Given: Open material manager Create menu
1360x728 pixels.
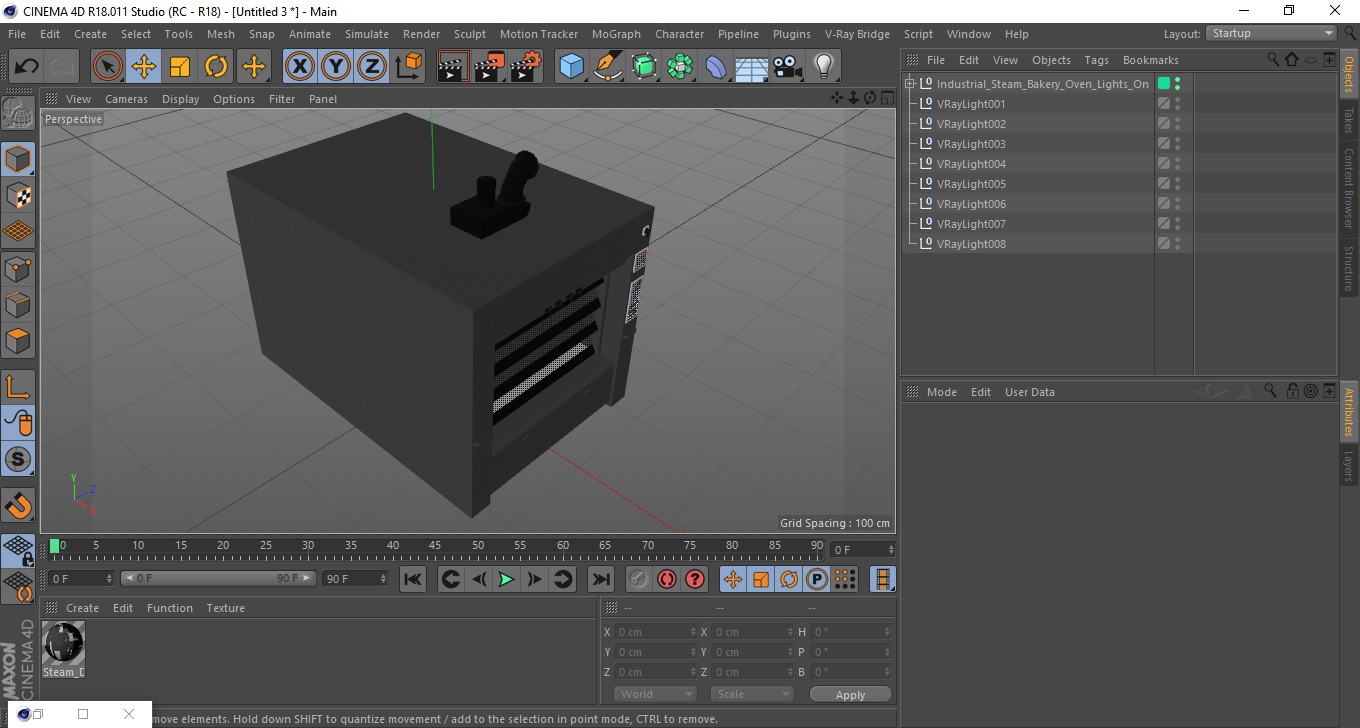Looking at the screenshot, I should (x=82, y=608).
